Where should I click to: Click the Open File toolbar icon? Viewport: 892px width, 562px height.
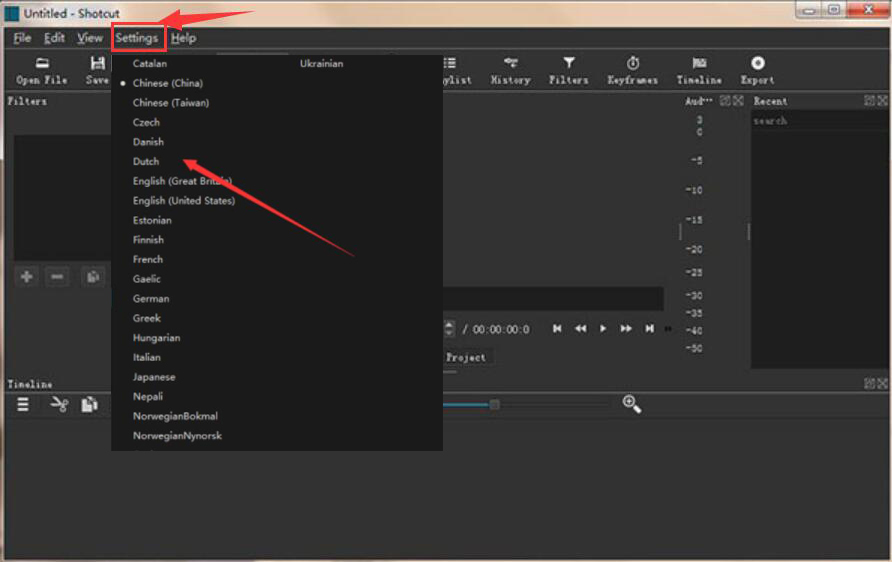tap(42, 71)
